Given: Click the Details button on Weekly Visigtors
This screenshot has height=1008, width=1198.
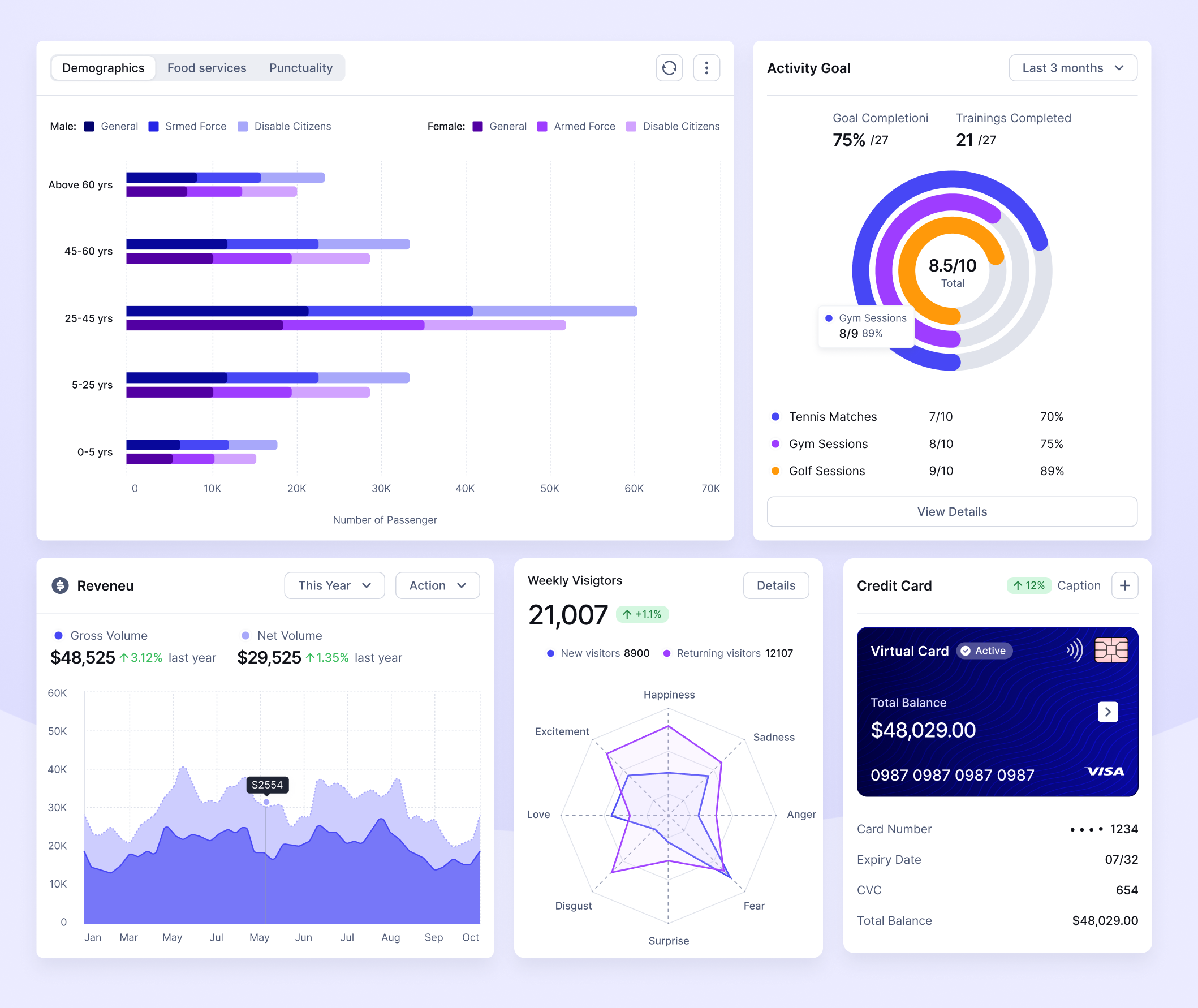Looking at the screenshot, I should (775, 585).
